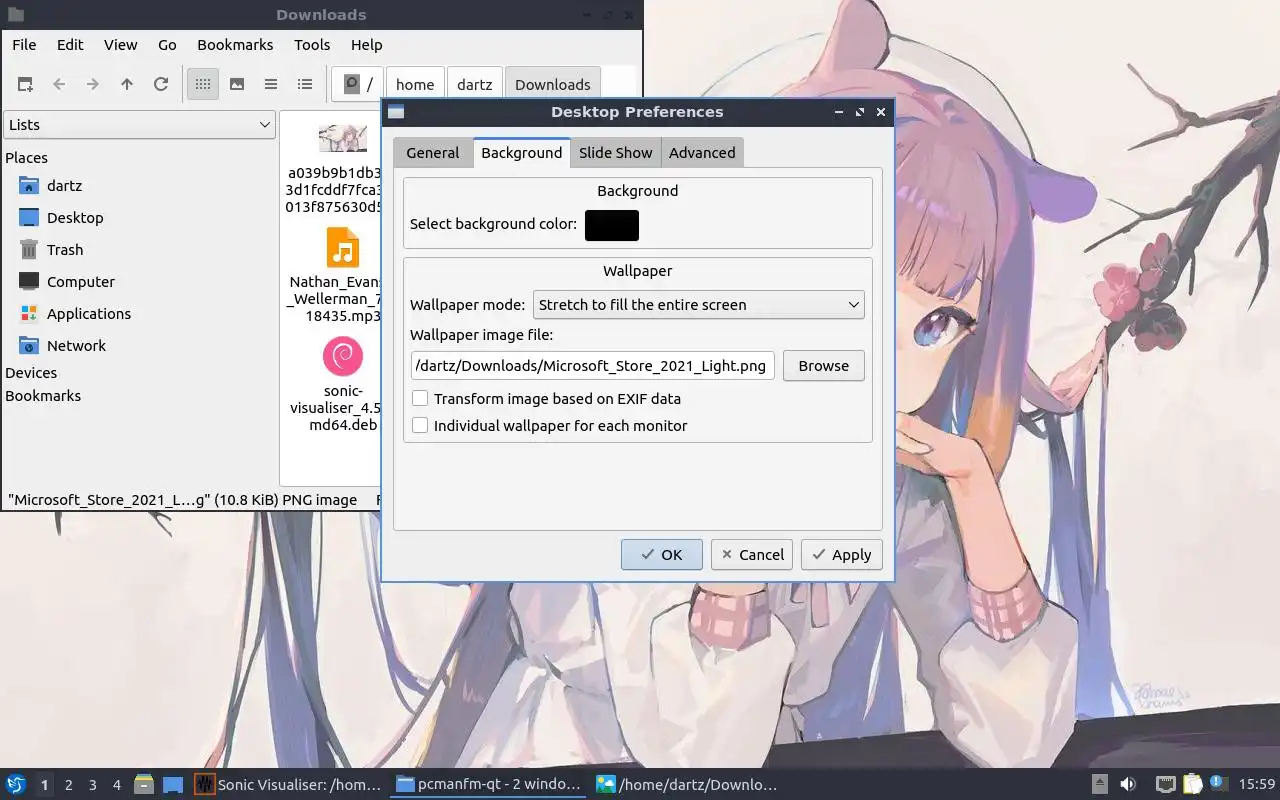Click the show desktop taskbar icon
The image size is (1280, 800).
[173, 784]
